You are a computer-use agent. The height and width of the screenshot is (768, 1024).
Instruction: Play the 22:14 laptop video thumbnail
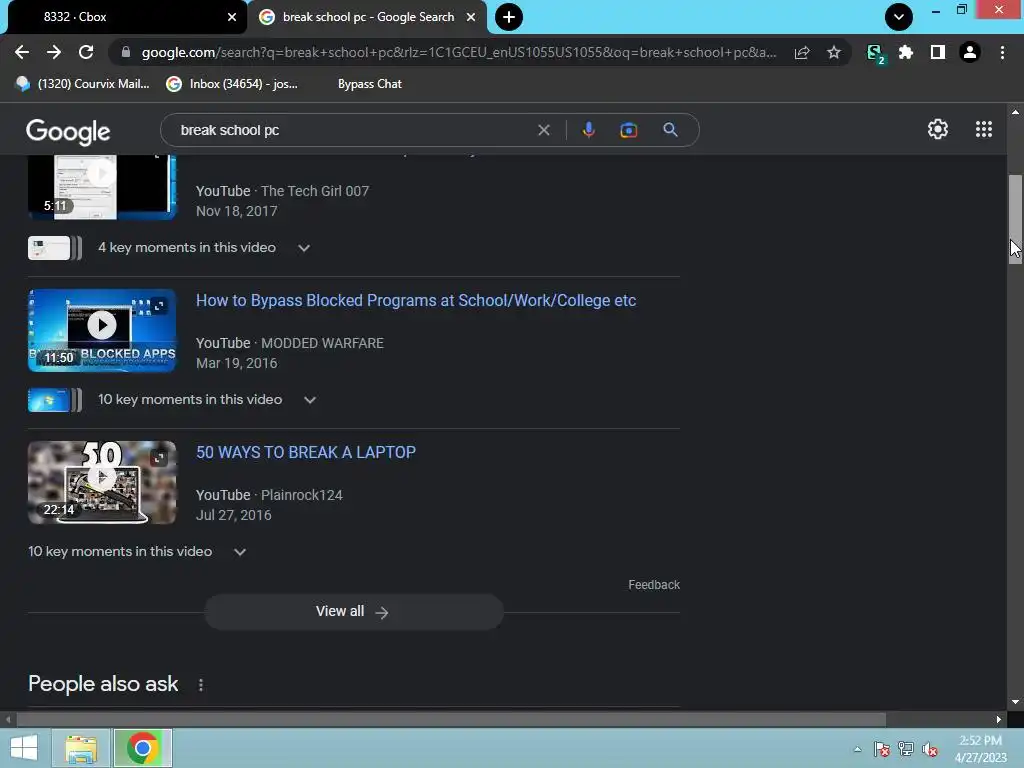[x=102, y=483]
